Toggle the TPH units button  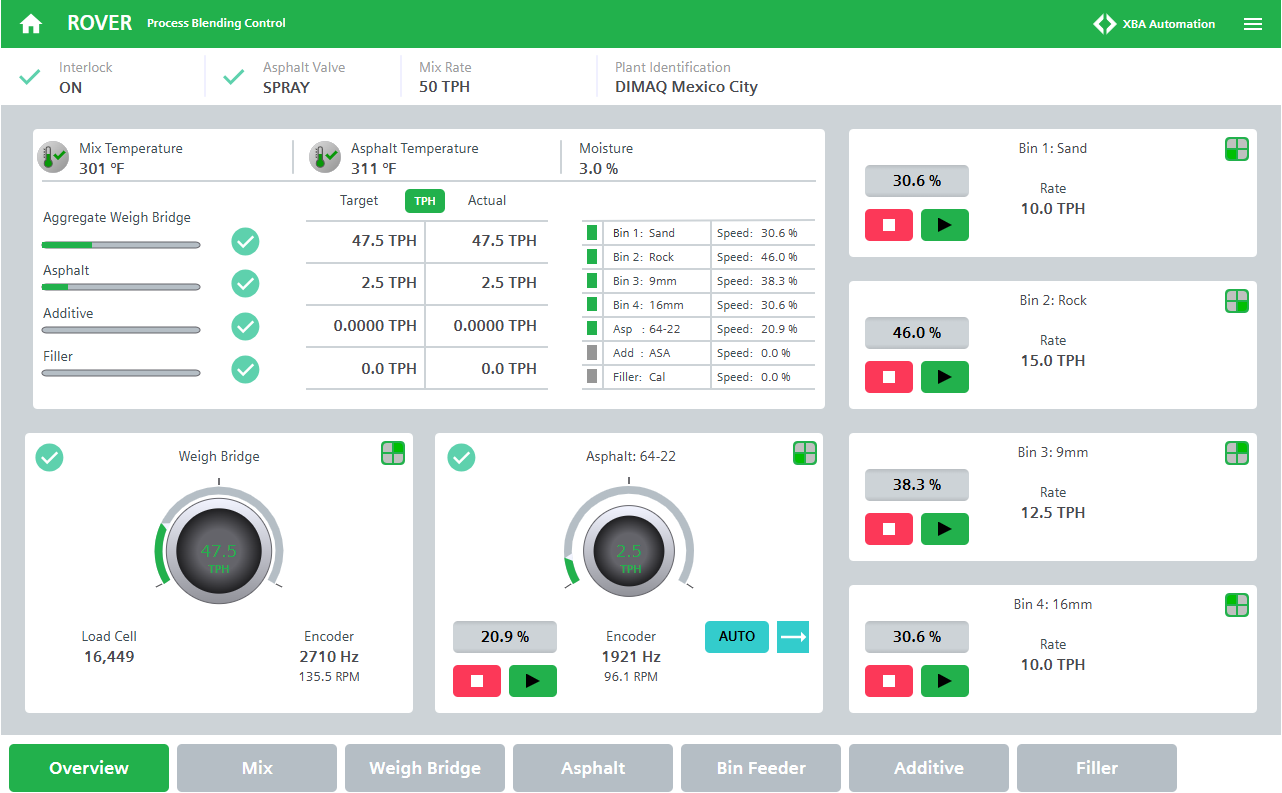coord(425,201)
